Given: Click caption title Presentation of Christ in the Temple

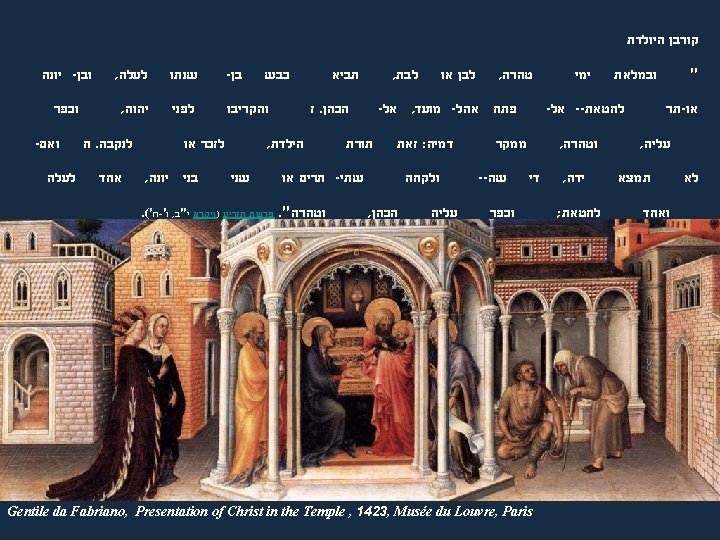Looking at the screenshot, I should (240, 511).
